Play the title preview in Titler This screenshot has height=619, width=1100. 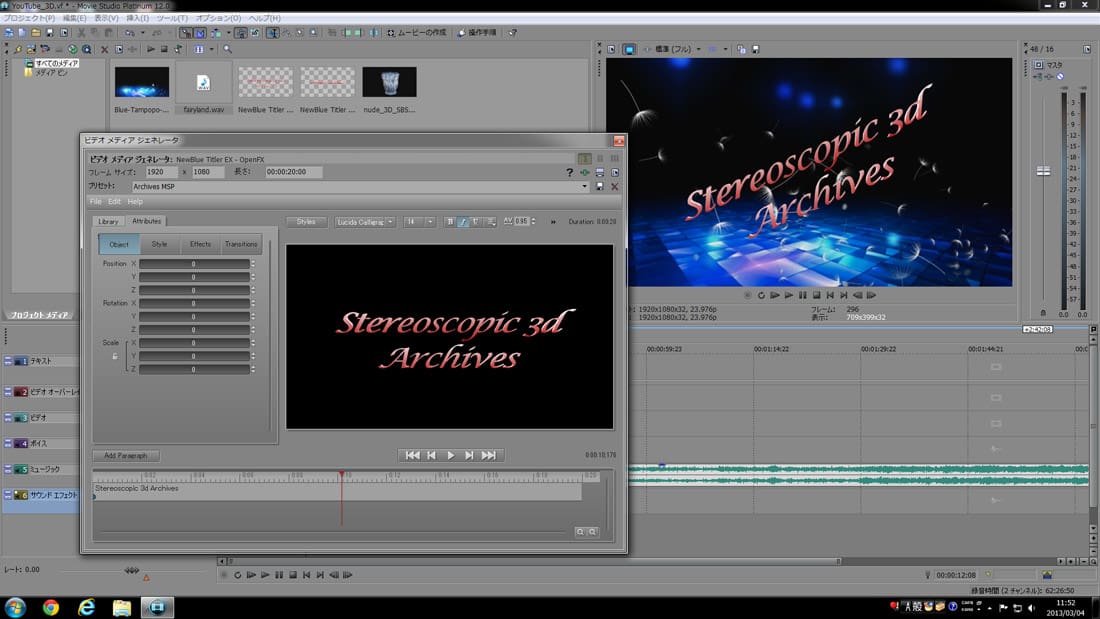[450, 455]
